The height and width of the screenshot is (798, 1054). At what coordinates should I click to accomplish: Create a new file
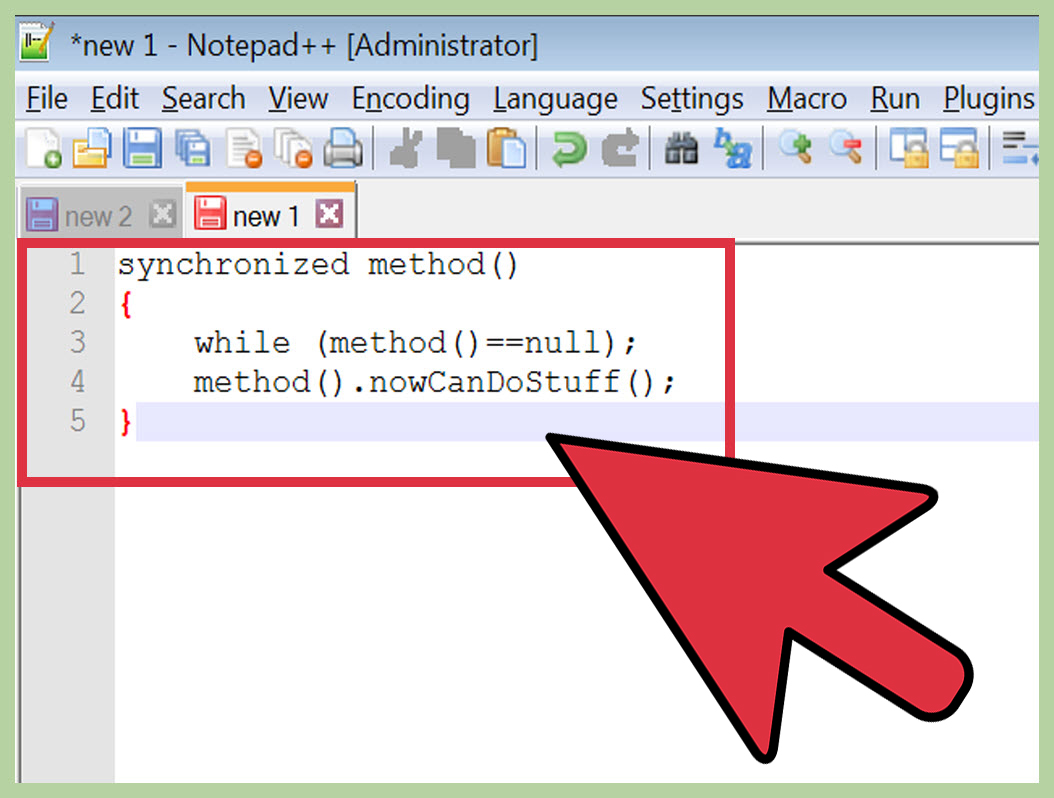click(42, 147)
